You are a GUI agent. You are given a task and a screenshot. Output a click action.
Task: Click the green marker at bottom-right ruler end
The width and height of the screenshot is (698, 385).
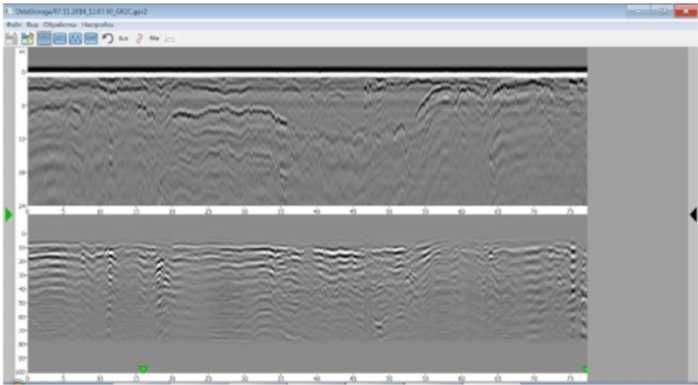(585, 369)
